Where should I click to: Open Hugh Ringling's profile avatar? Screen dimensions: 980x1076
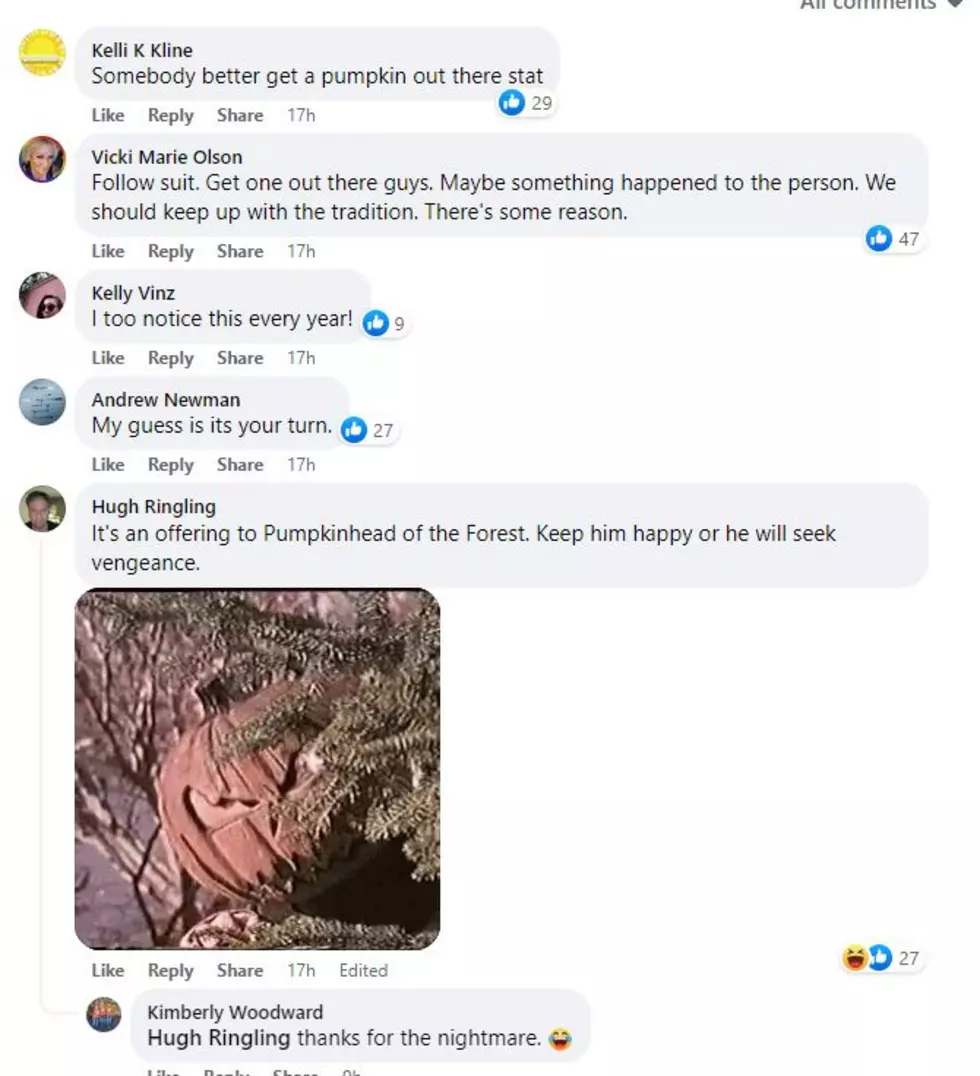click(42, 509)
